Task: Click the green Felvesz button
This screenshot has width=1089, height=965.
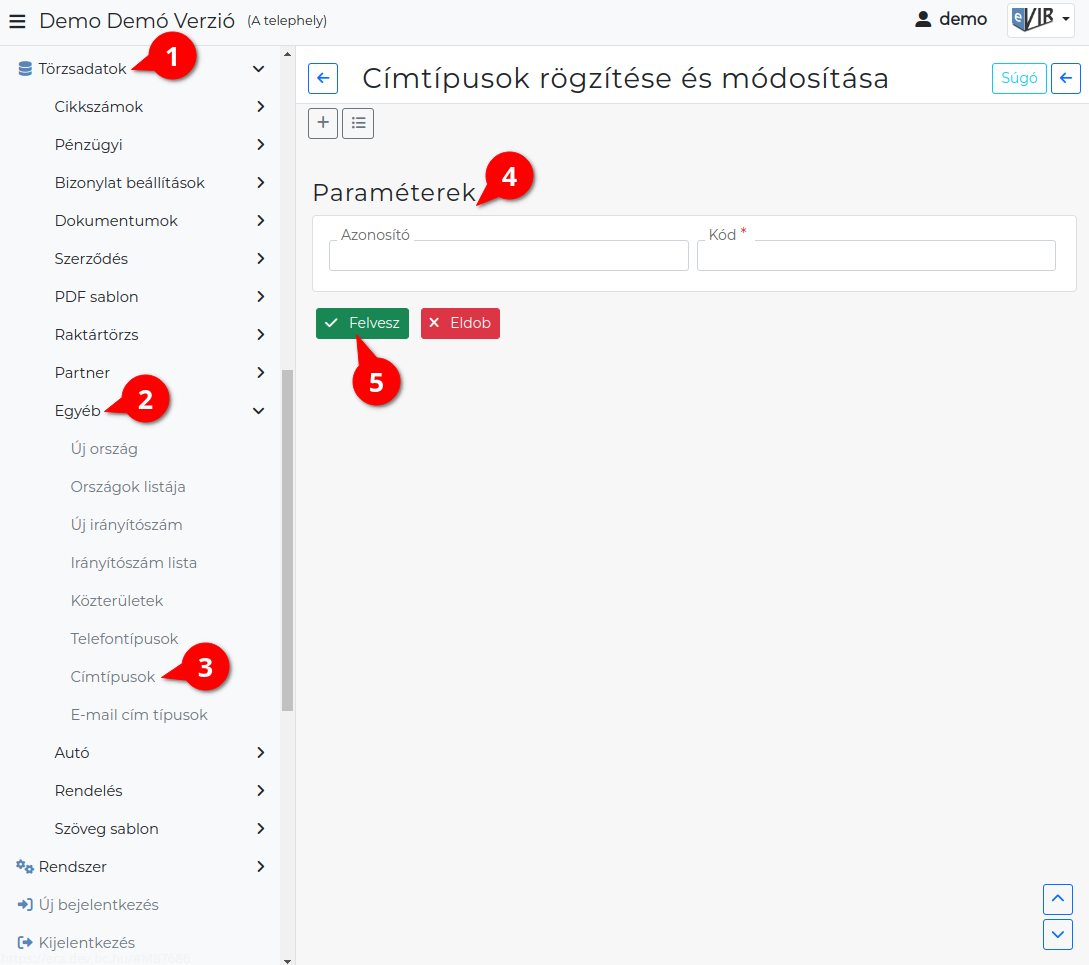Action: pos(363,323)
